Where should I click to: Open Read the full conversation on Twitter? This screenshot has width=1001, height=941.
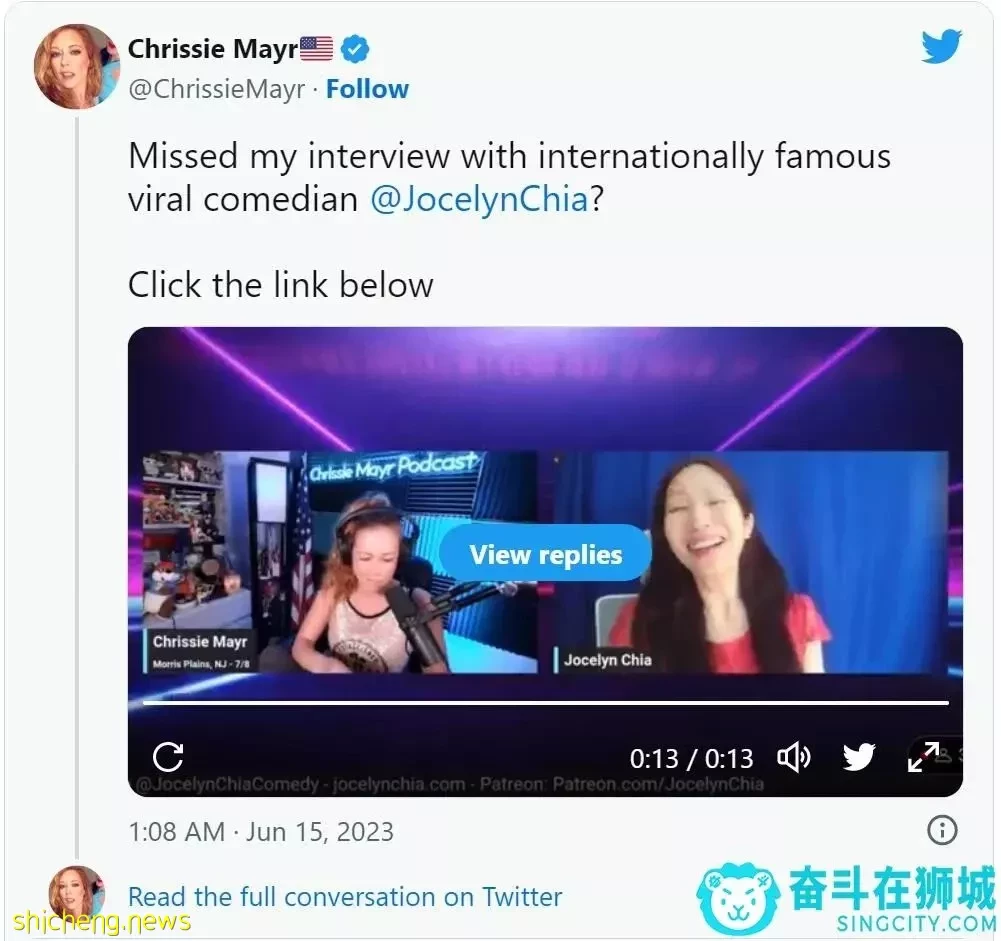tap(345, 897)
